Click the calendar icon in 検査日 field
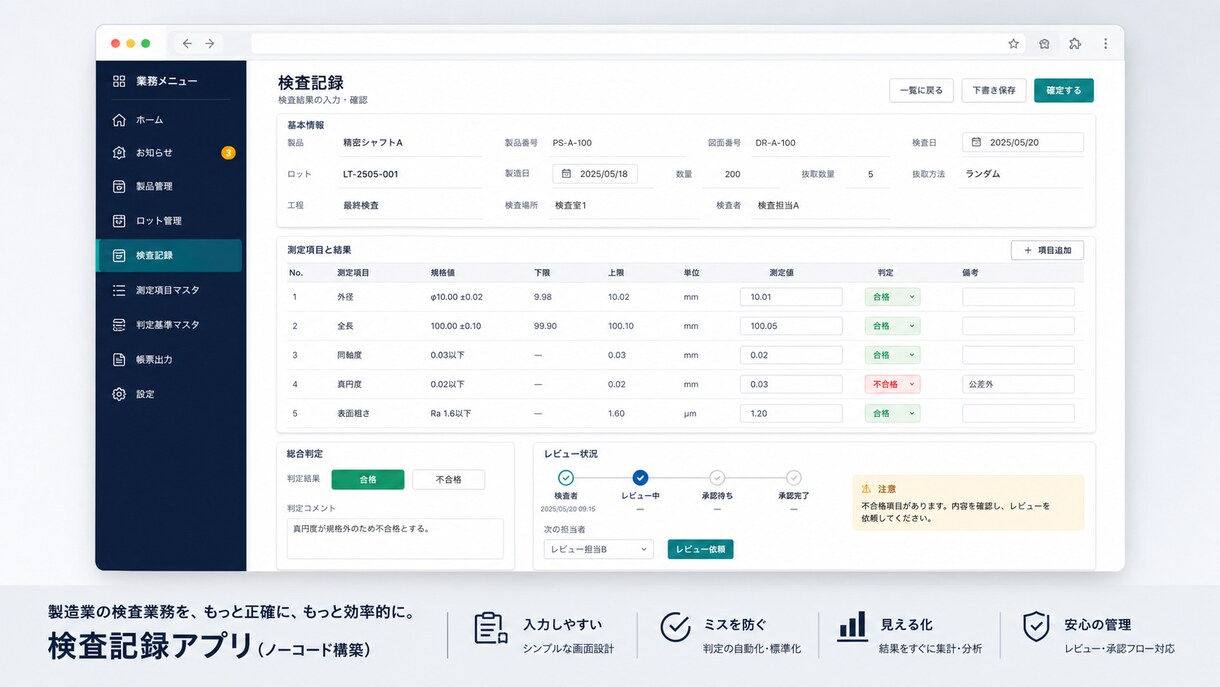 (976, 142)
